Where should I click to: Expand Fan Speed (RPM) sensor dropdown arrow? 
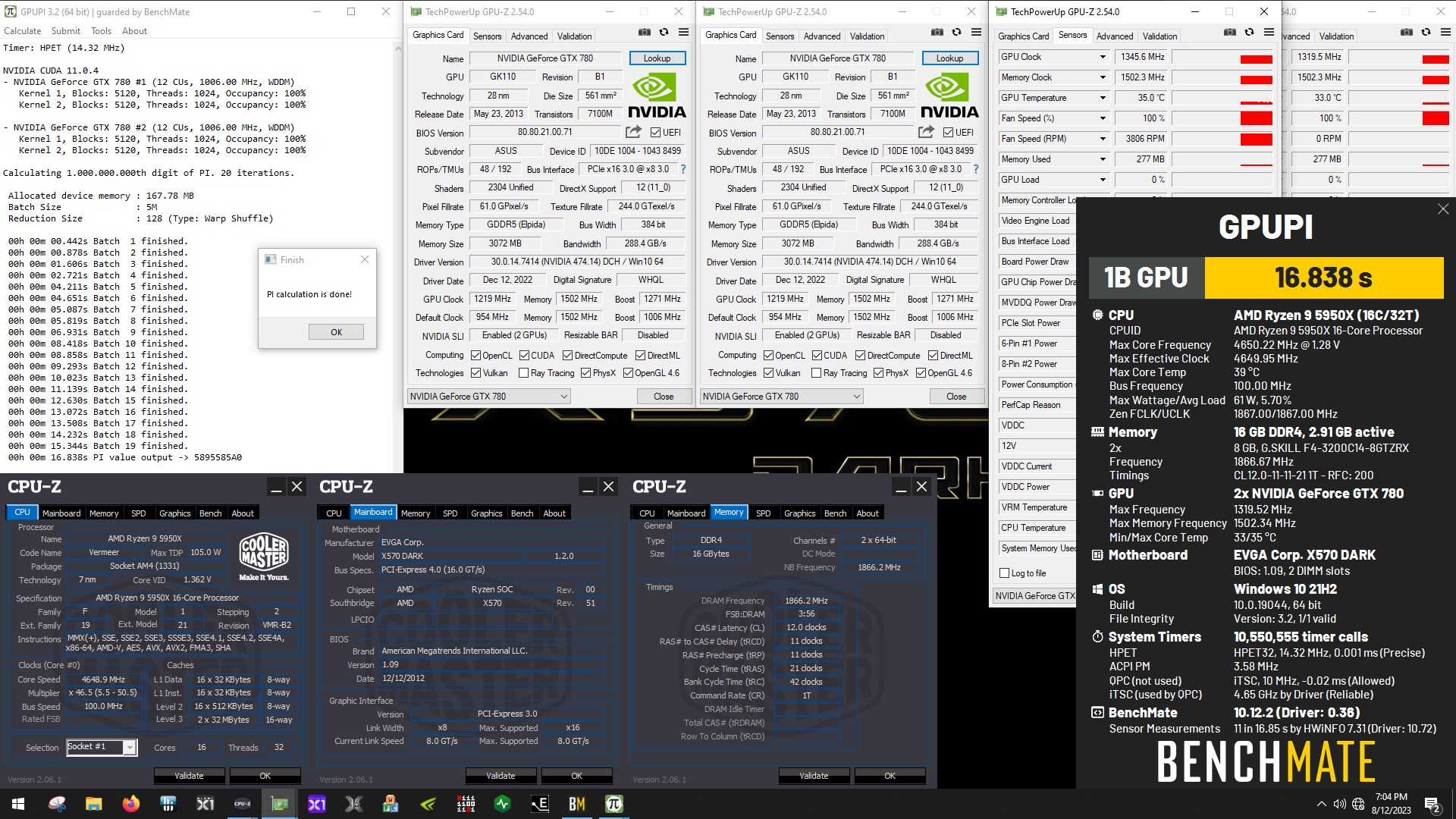pyautogui.click(x=1103, y=139)
